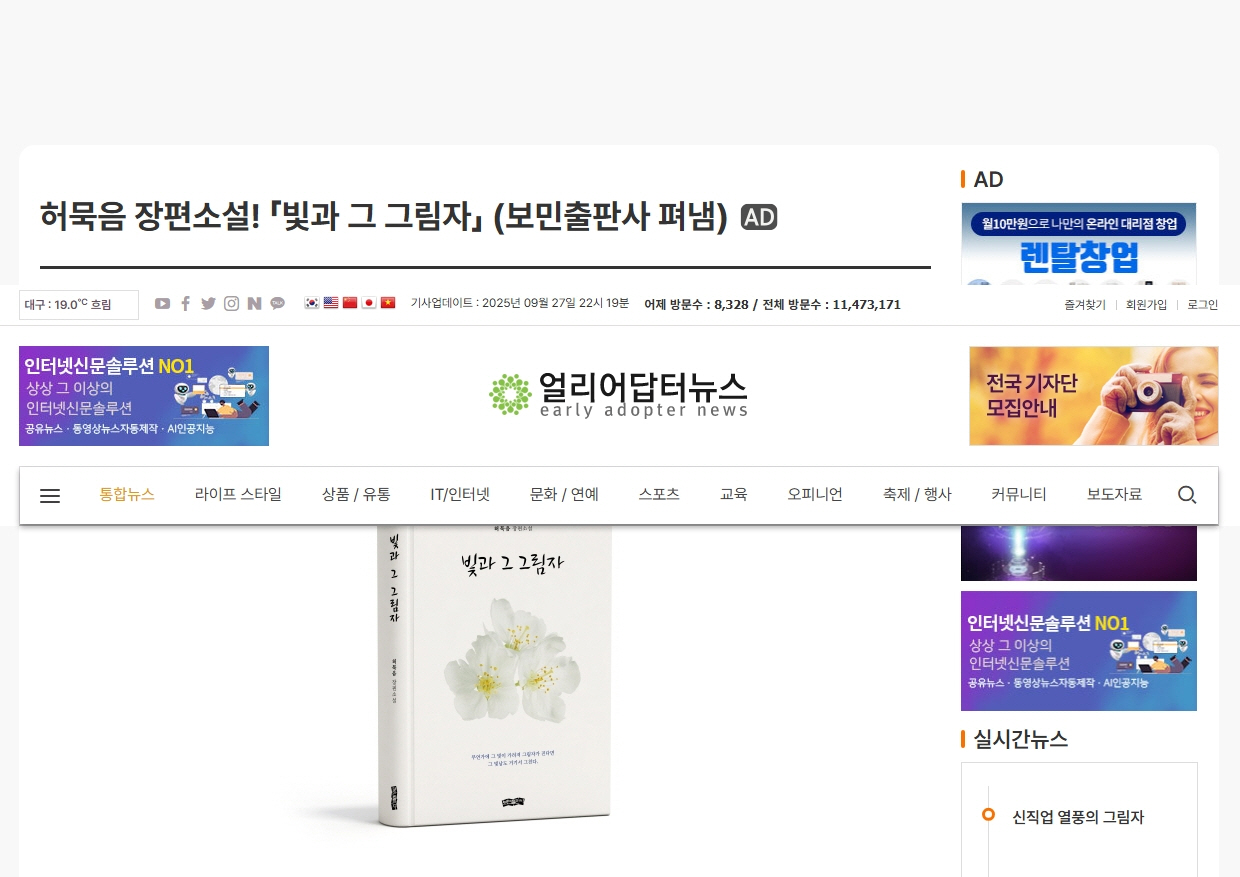Select the Vietnamese flag language
Image resolution: width=1240 pixels, height=877 pixels.
[x=388, y=303]
